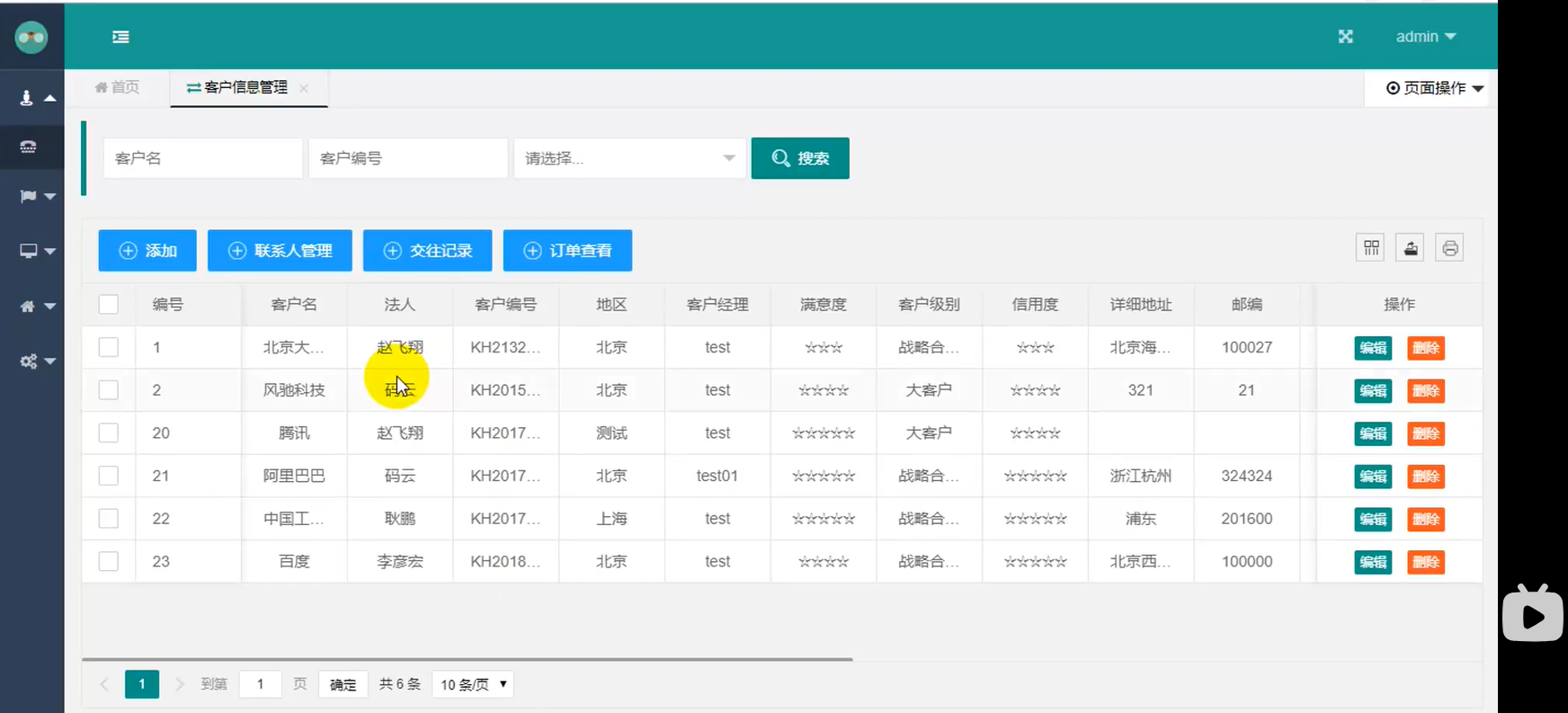Click the 浙江杭州 address cell
The width and height of the screenshot is (1568, 713).
1140,477
